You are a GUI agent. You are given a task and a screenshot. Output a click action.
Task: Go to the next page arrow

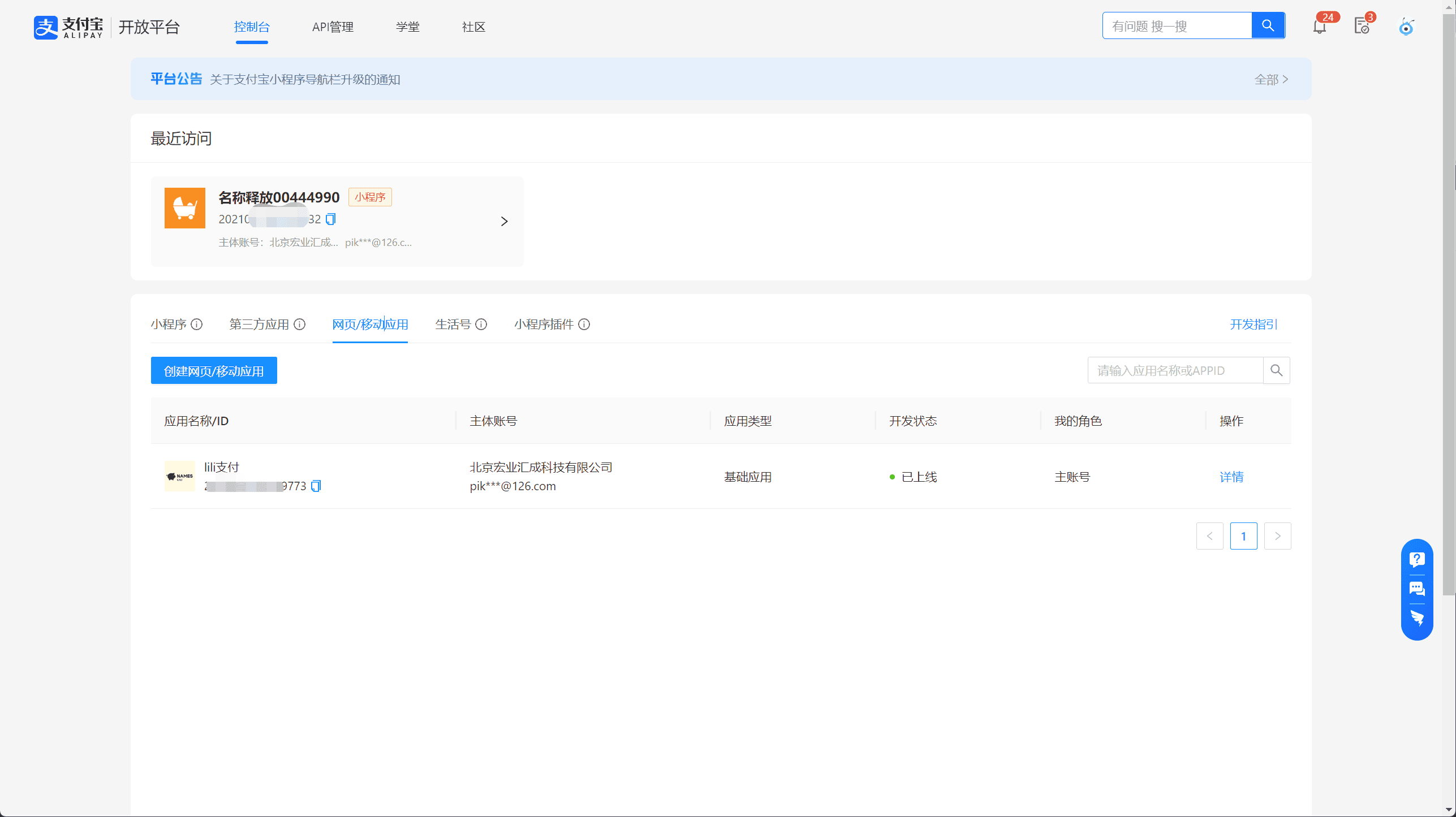[x=1277, y=536]
